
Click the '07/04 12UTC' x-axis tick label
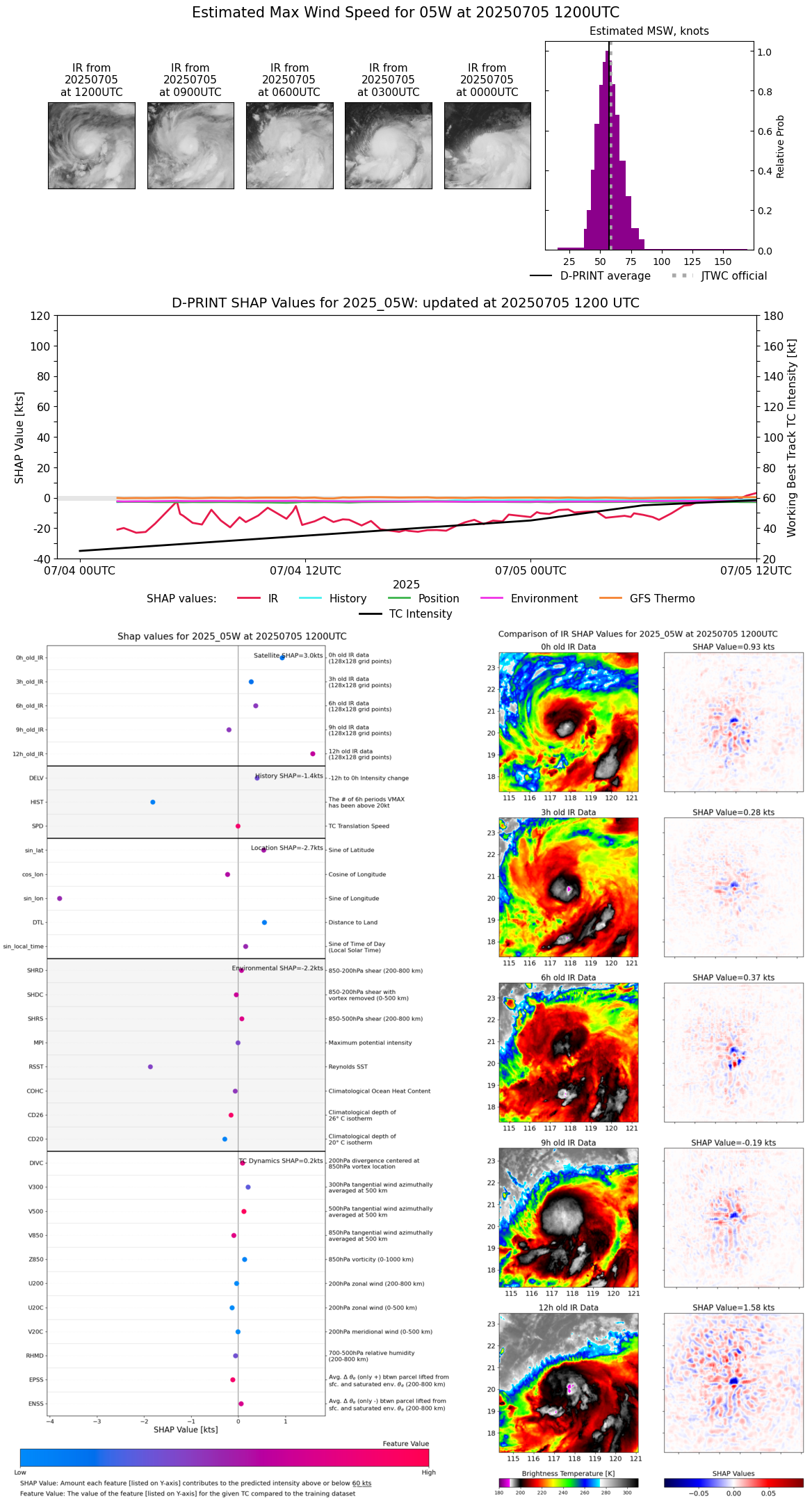coord(305,571)
